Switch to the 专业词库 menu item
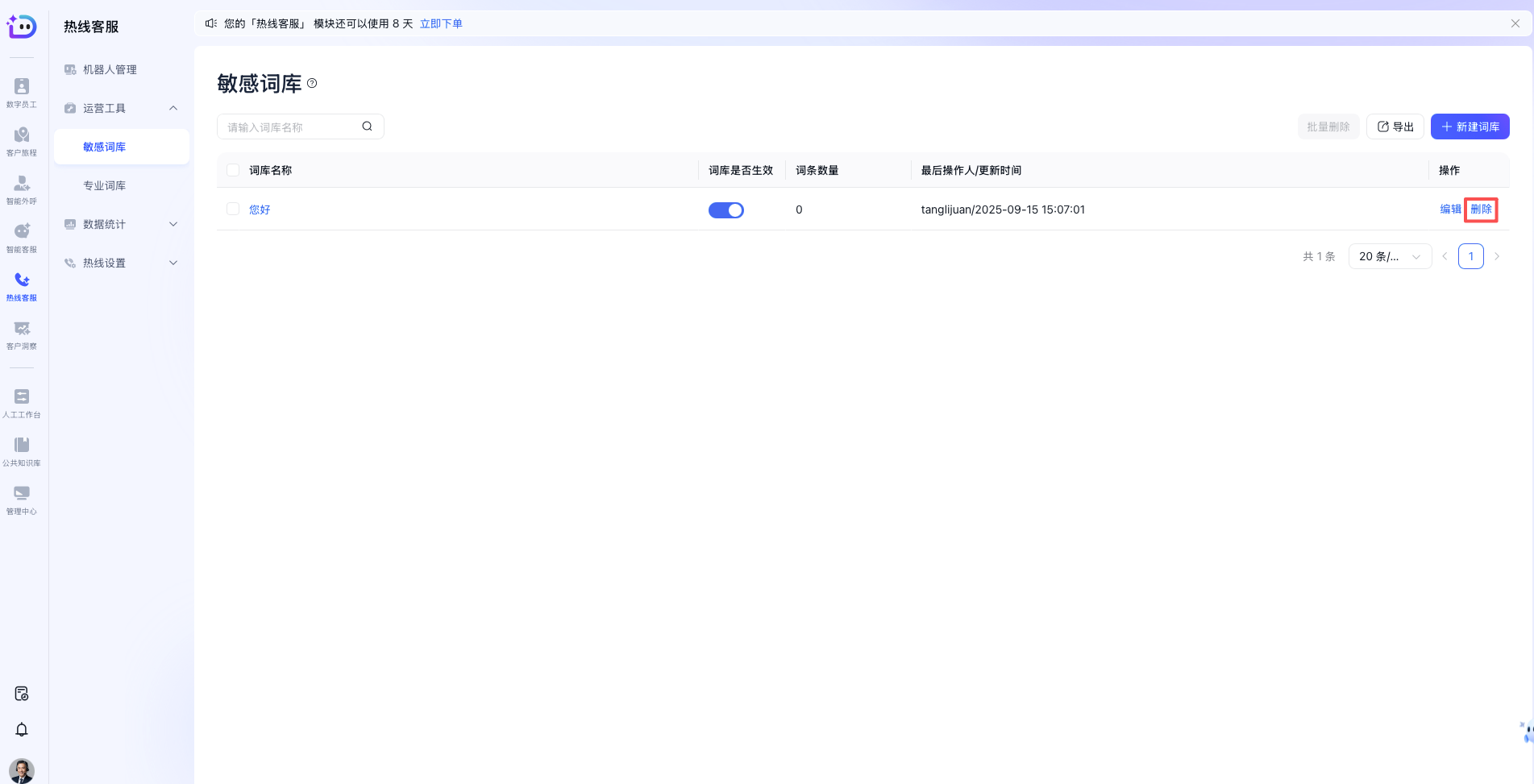Viewport: 1534px width, 784px height. click(x=103, y=185)
